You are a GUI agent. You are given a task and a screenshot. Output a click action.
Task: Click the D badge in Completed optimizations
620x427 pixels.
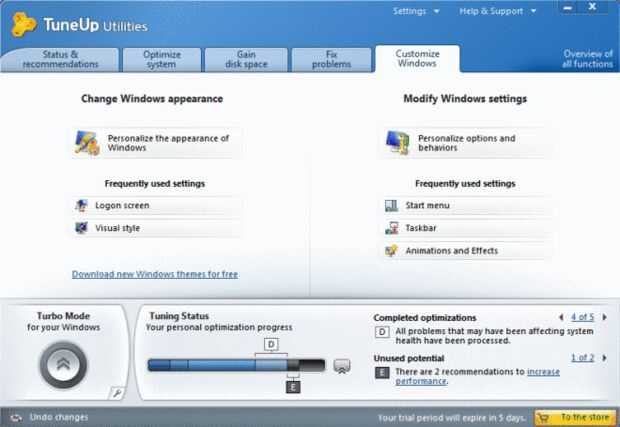pos(382,332)
